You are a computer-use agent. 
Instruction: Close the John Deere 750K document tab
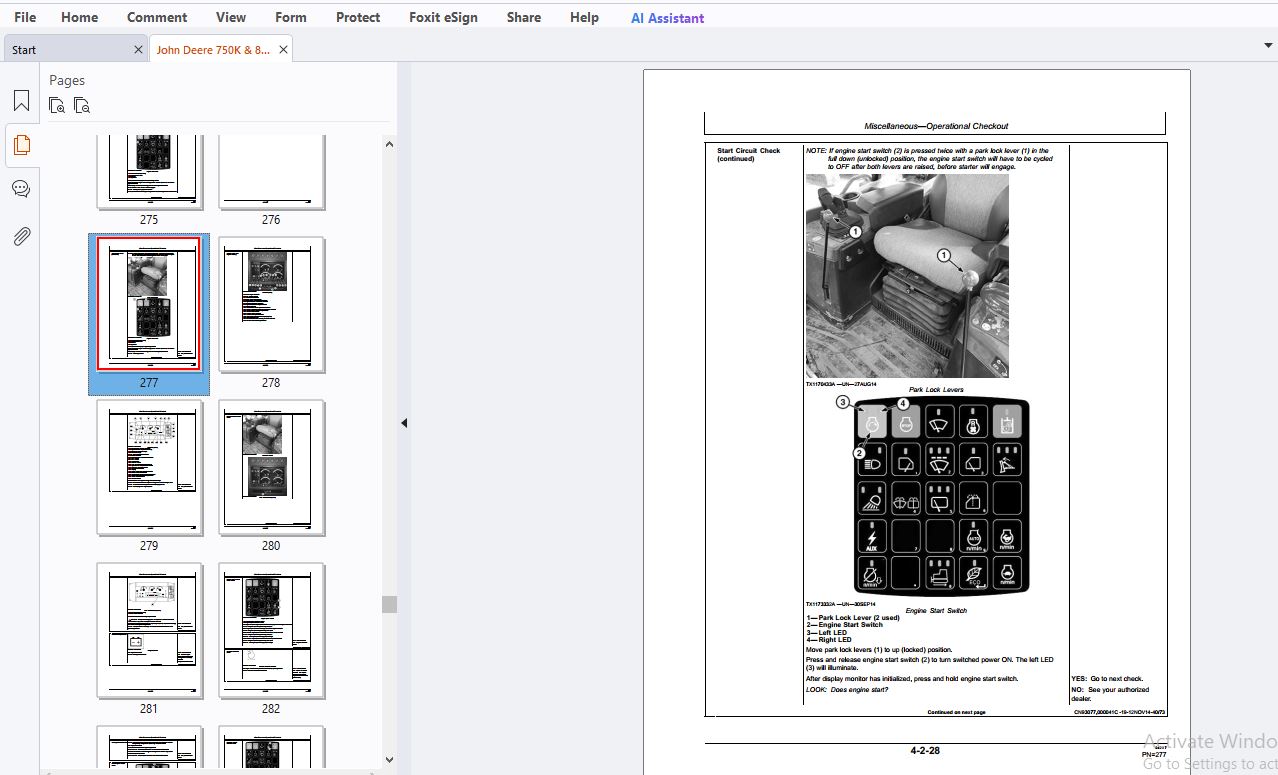click(283, 49)
